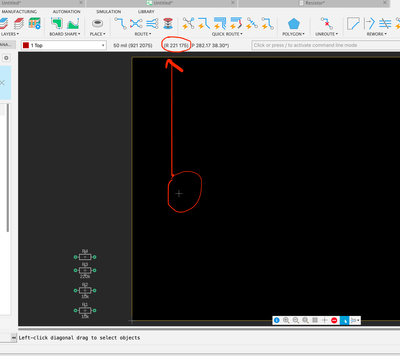
Task: Open the Unroute group dropdown
Action: 327,34
